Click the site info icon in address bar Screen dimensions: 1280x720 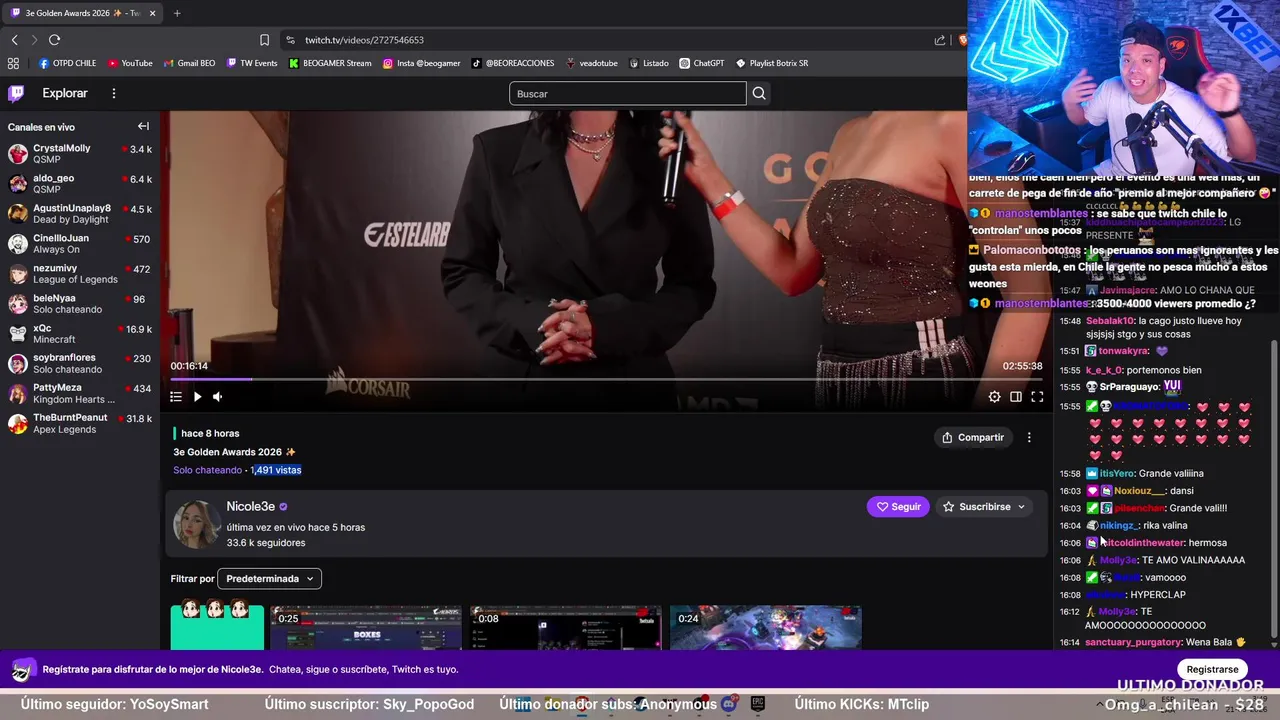[x=290, y=40]
